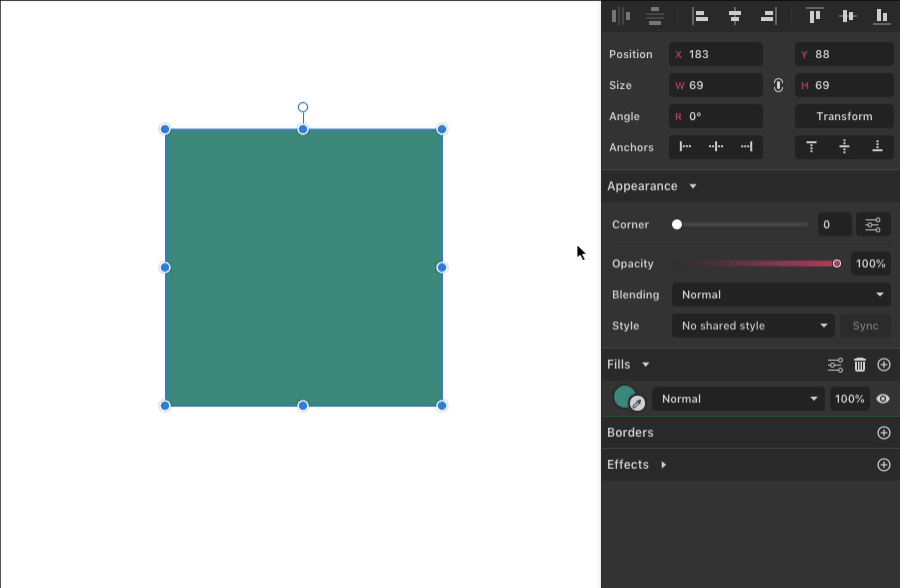Image resolution: width=900 pixels, height=588 pixels.
Task: Open the No shared style dropdown
Action: pos(753,326)
